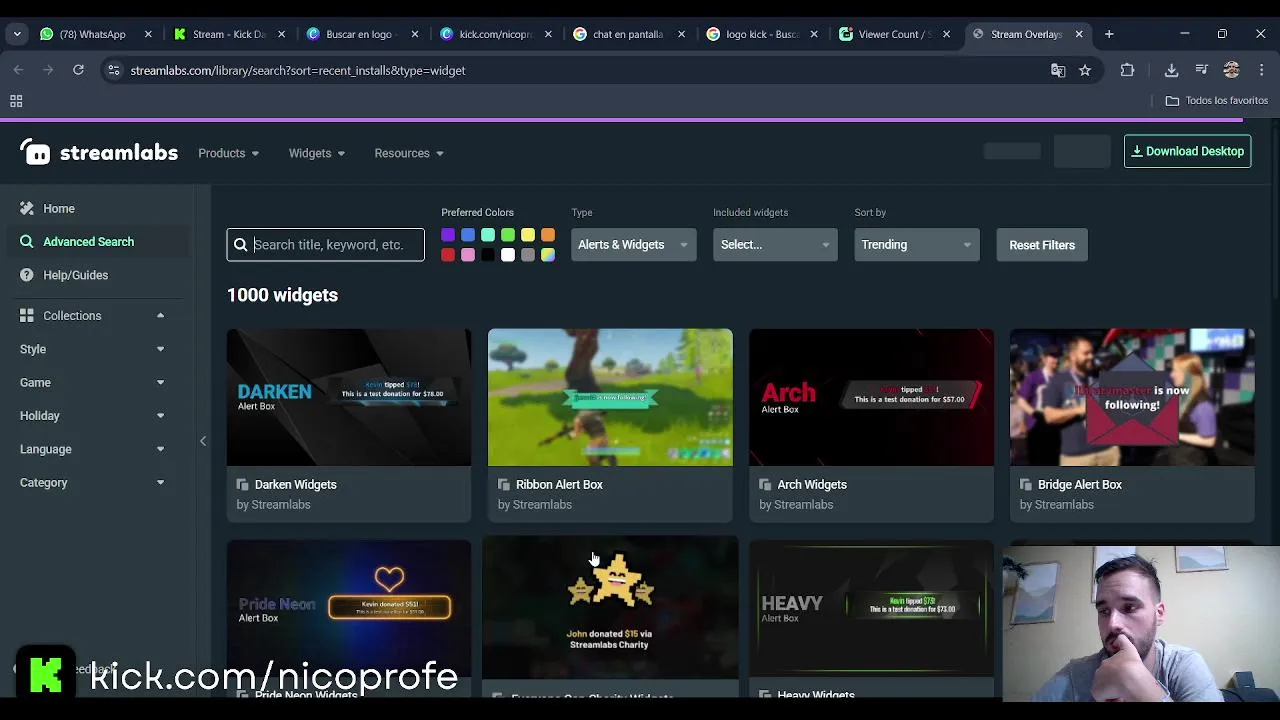Open the Sort by Trending dropdown
Viewport: 1280px width, 720px height.
916,245
